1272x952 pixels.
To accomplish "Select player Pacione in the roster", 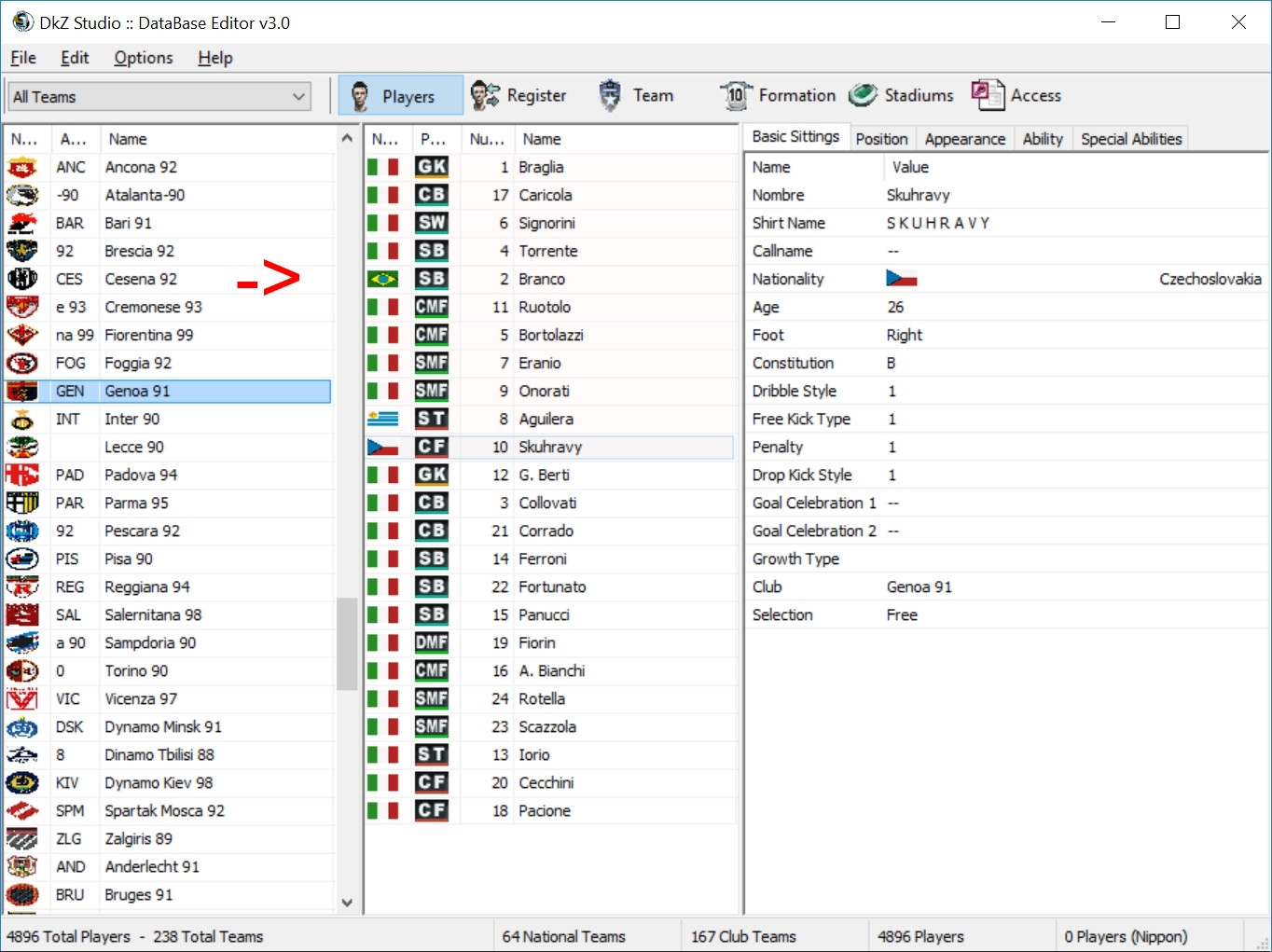I will coord(550,810).
